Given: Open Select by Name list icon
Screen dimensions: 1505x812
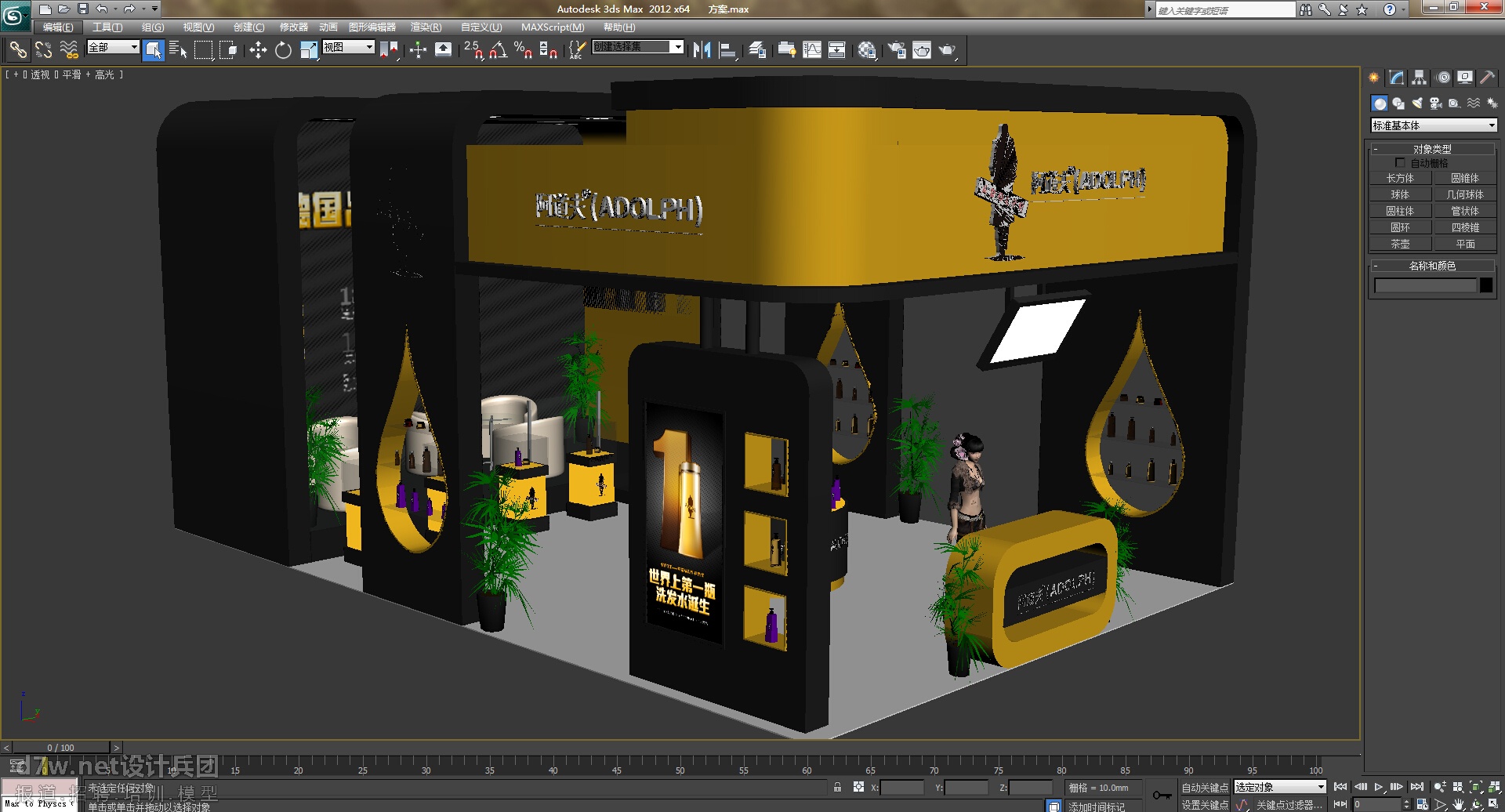Looking at the screenshot, I should point(179,50).
